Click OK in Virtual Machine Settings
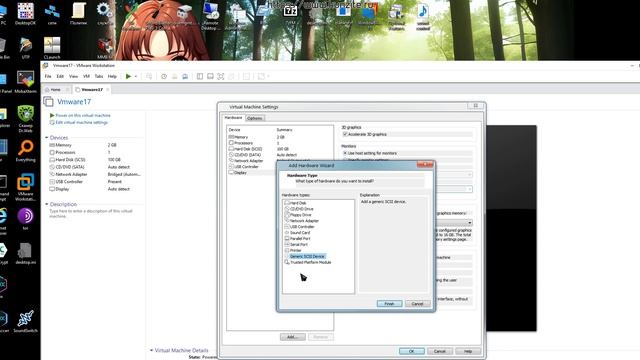This screenshot has height=360, width=640. (x=411, y=351)
